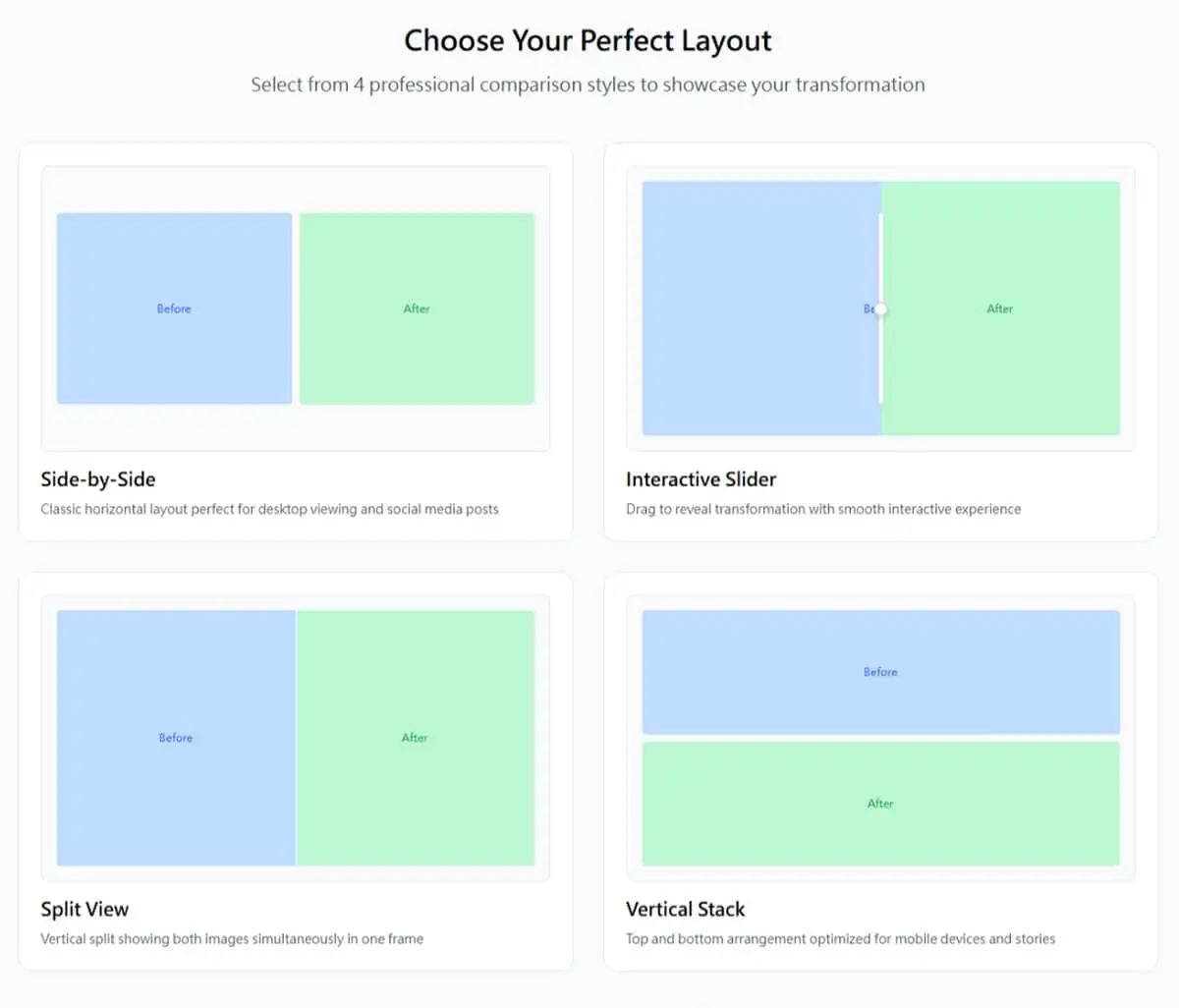Select the Side-by-Side layout card title
Viewport: 1179px width, 1008px height.
tap(98, 479)
